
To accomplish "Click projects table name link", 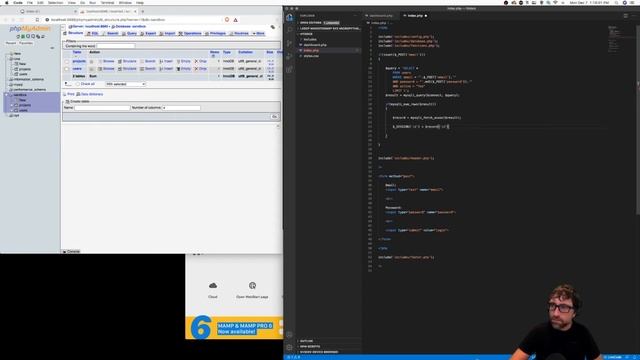I will [79, 61].
